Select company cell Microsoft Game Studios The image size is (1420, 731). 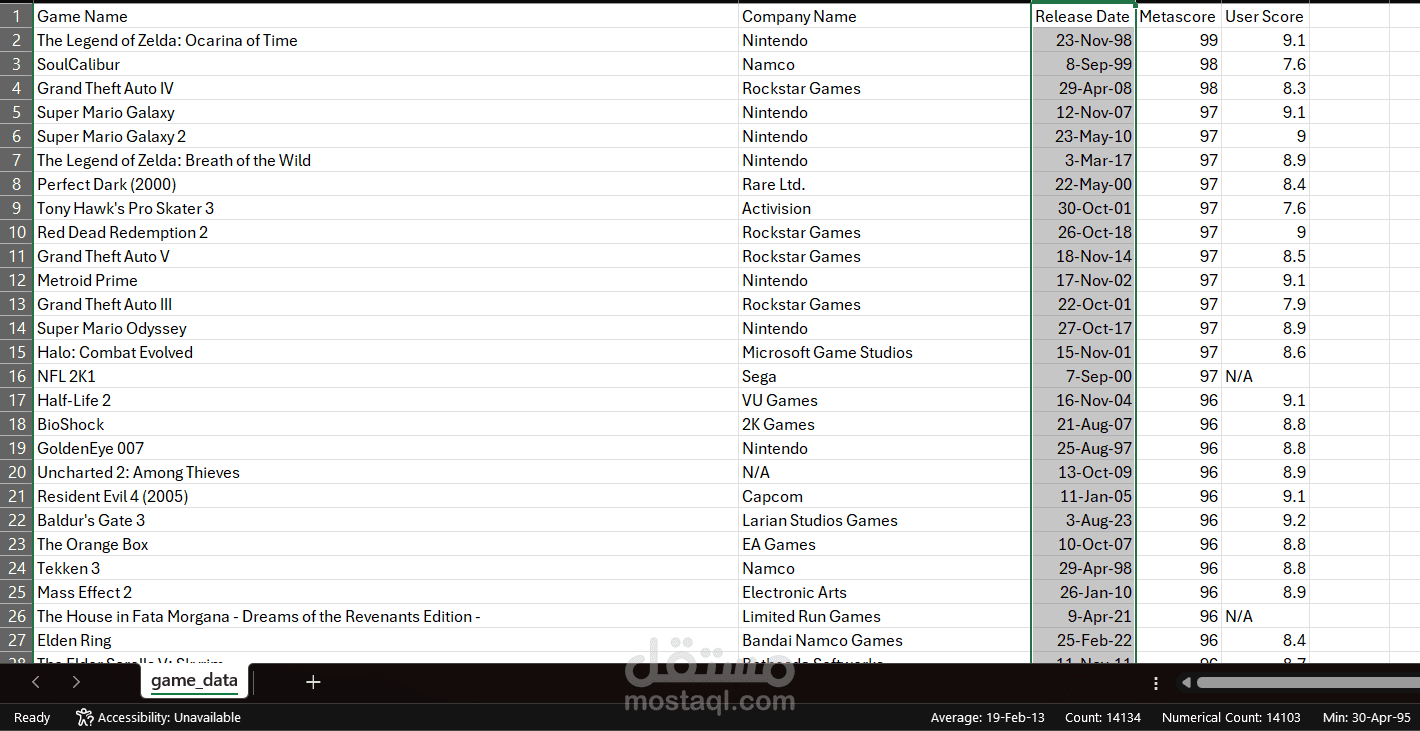coord(885,352)
